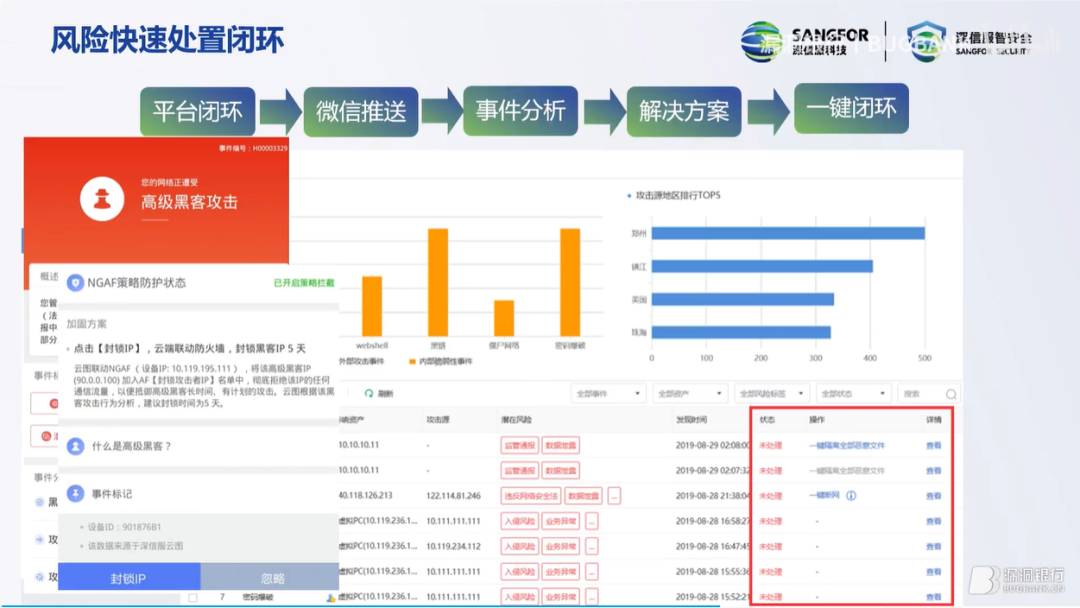This screenshot has height=608, width=1080.
Task: Toggle the 内部脆弱性事件 chart legend entry
Action: pos(441,361)
